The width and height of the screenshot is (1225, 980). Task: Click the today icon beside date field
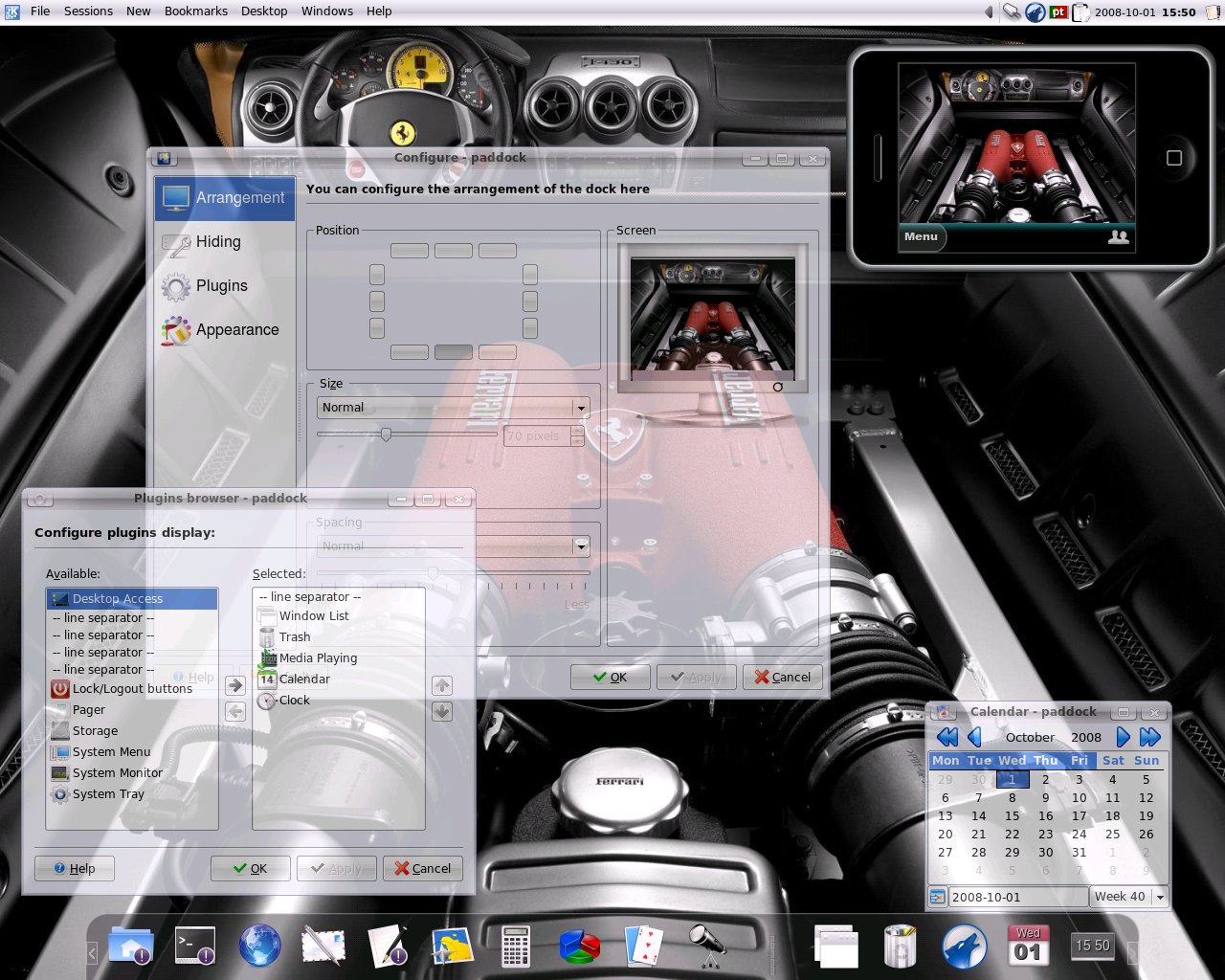click(938, 897)
